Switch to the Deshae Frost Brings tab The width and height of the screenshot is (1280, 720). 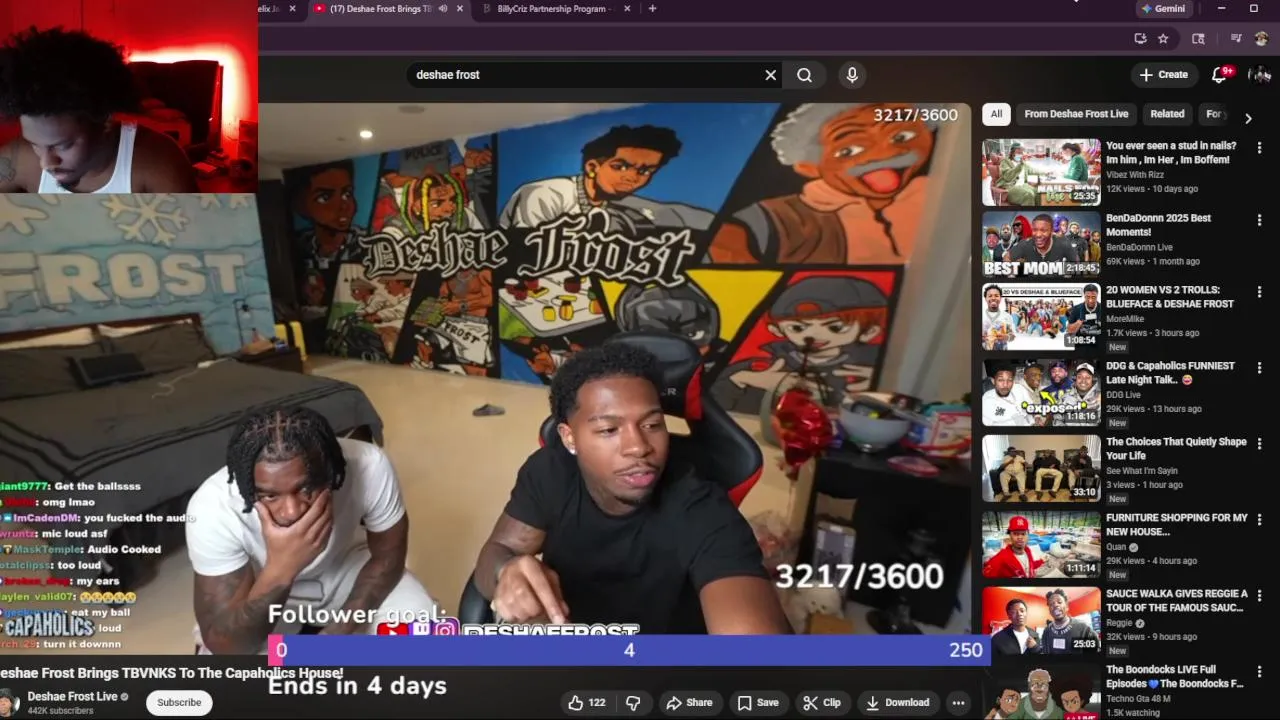pos(380,9)
